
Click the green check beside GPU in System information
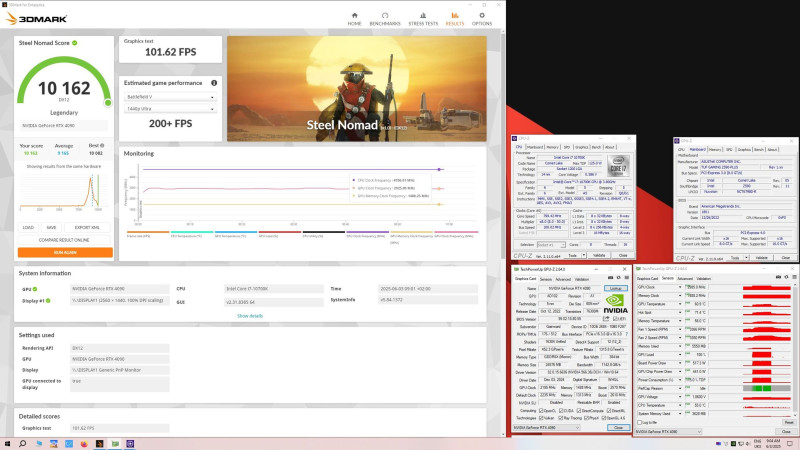click(x=35, y=289)
